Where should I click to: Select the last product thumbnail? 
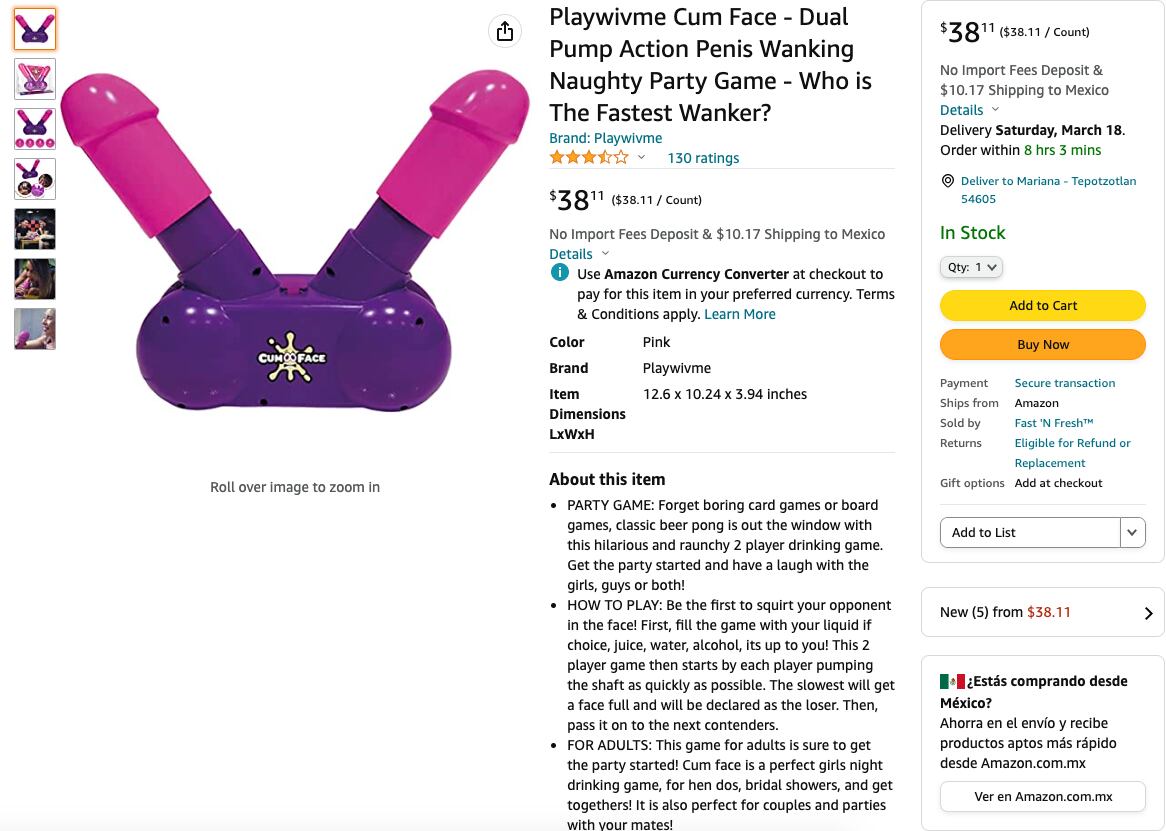click(35, 329)
